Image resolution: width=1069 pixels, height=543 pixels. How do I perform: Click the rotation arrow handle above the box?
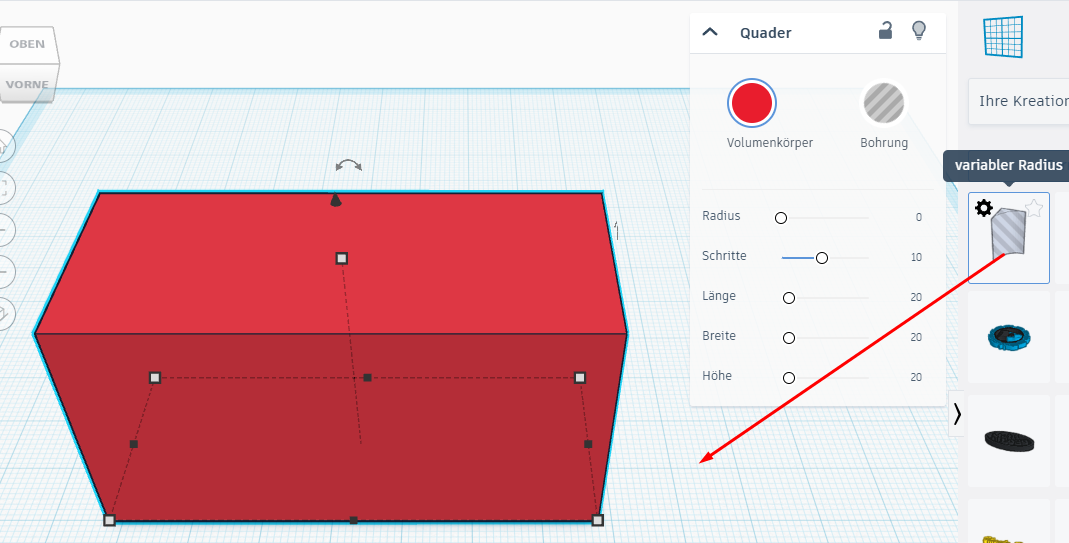(x=348, y=166)
